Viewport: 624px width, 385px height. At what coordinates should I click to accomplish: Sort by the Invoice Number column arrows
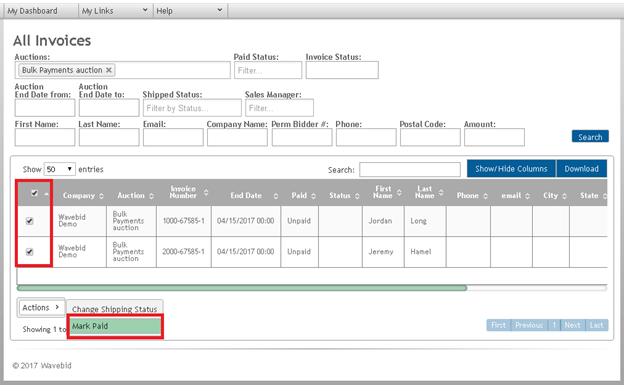[x=206, y=192]
